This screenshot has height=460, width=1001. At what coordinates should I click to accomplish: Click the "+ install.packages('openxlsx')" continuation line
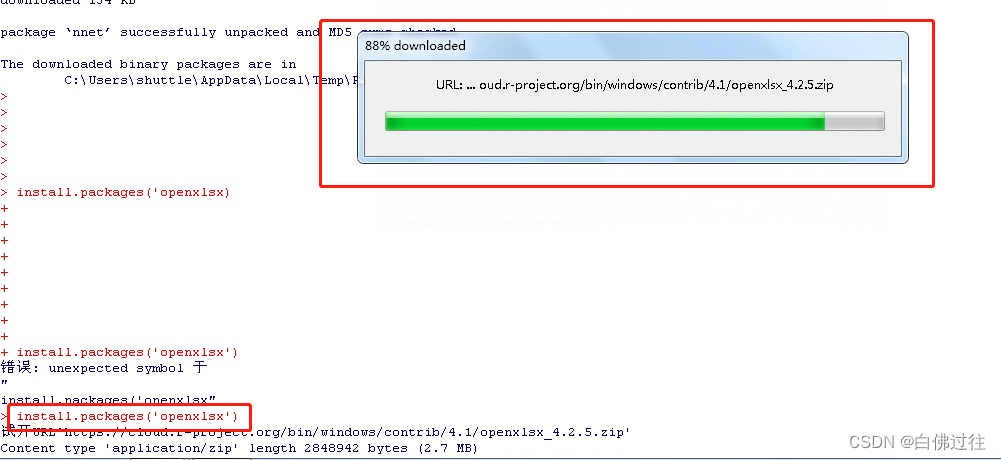(119, 352)
